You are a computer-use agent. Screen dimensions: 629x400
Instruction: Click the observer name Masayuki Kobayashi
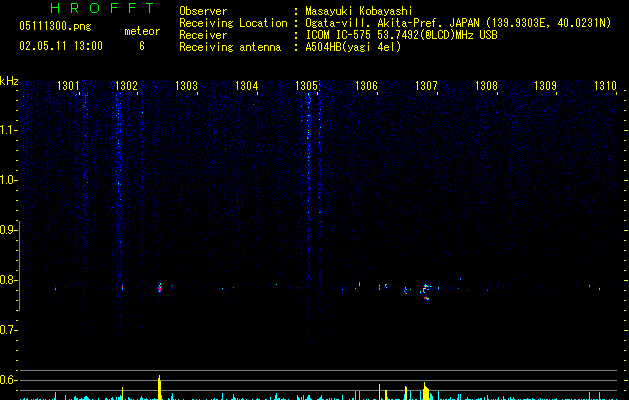359,11
